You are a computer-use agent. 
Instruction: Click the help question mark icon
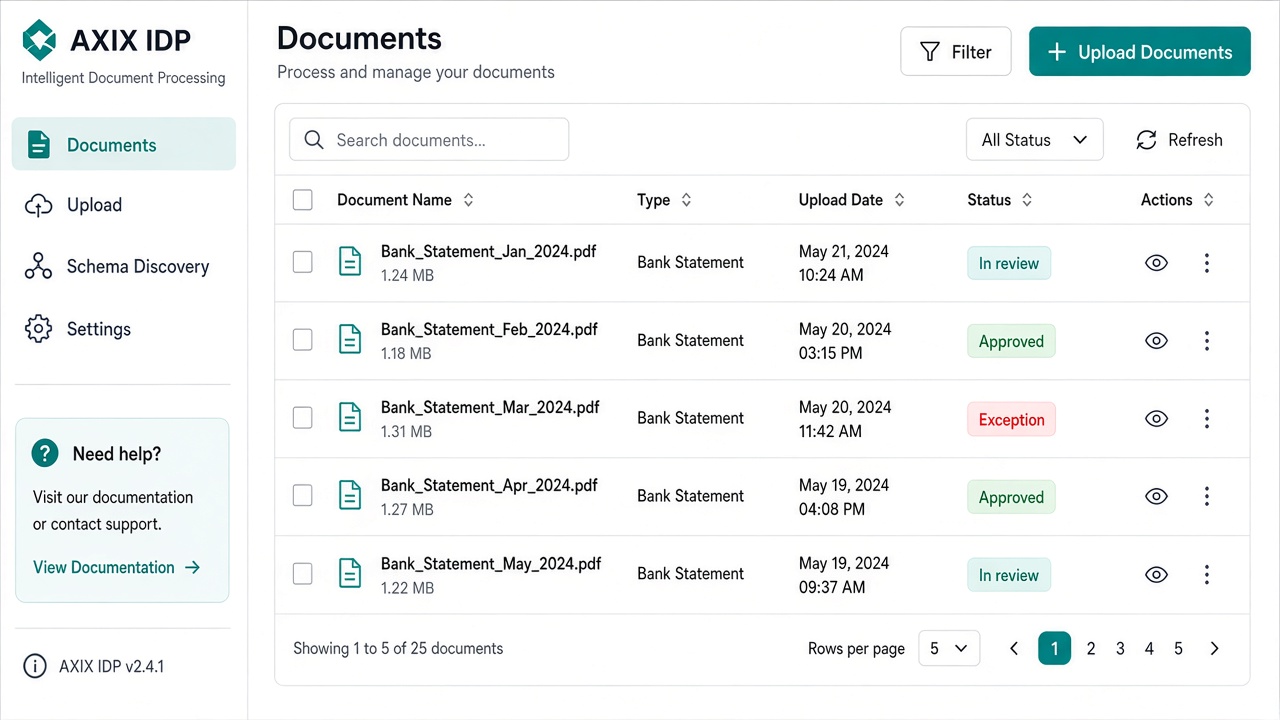45,453
